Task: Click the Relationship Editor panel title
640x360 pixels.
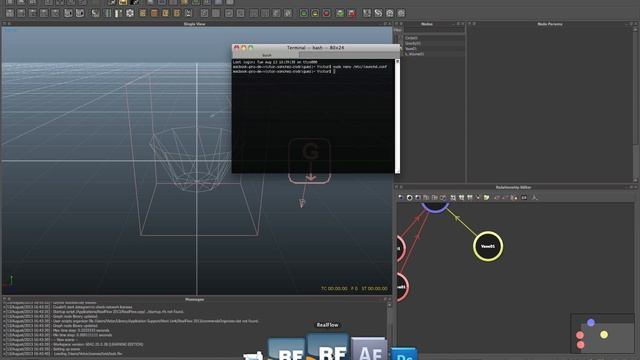Action: (513, 187)
